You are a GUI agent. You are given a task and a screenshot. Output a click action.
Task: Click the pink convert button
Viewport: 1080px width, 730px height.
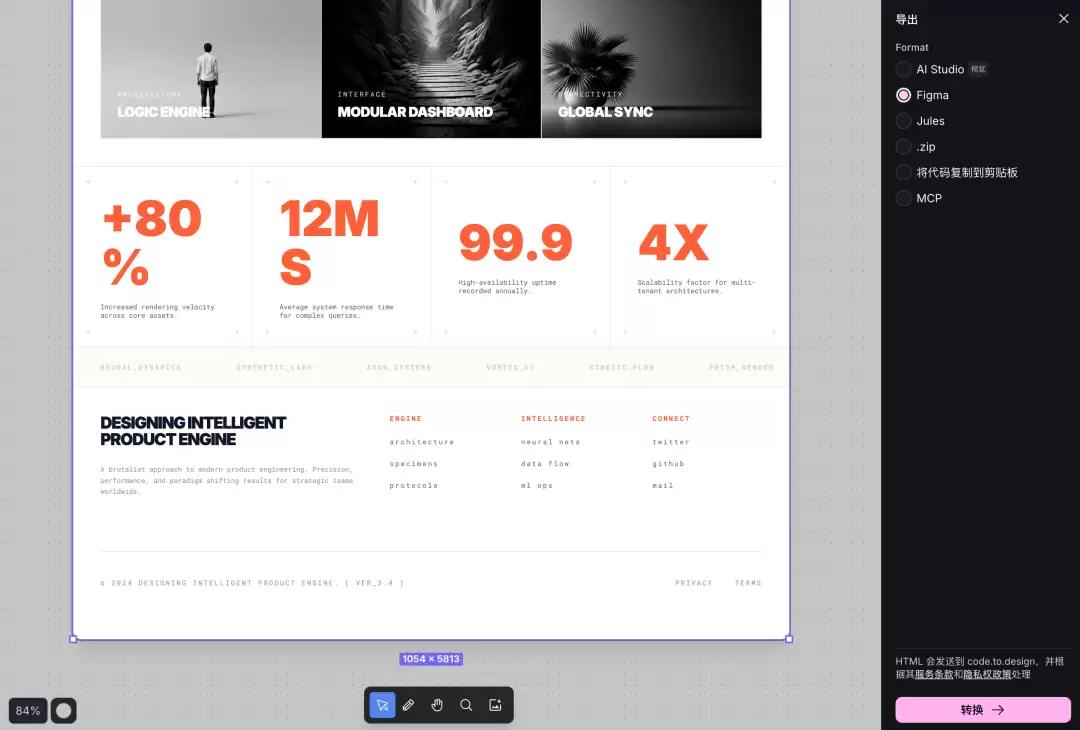coord(983,710)
